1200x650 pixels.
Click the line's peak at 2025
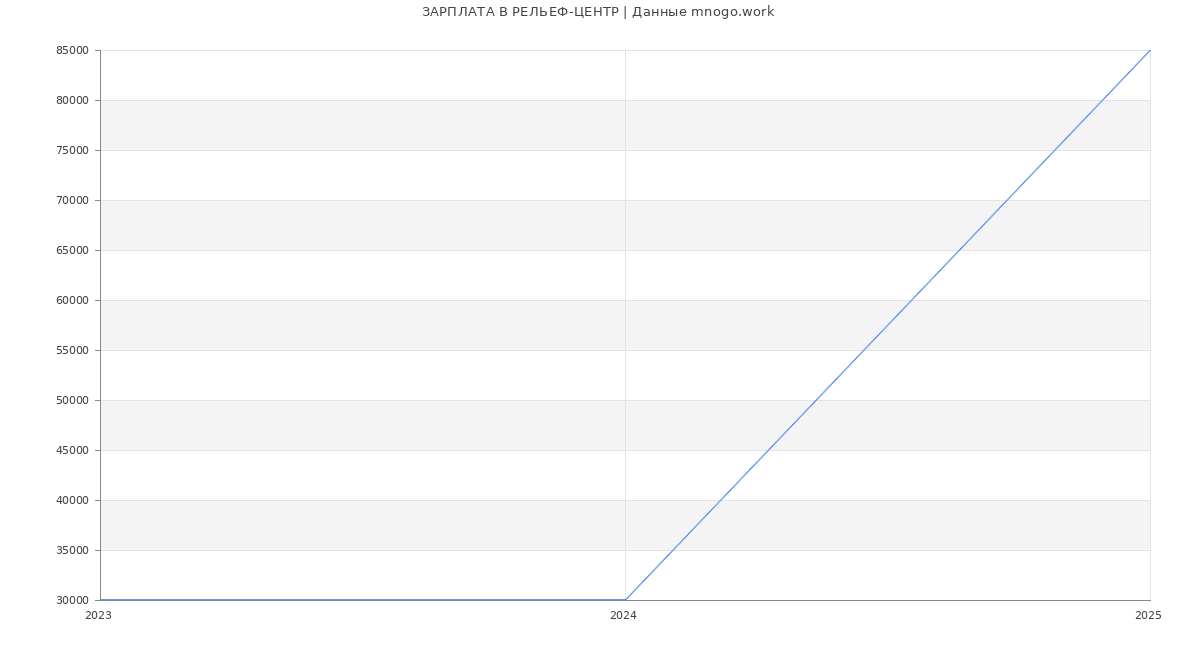point(1150,50)
